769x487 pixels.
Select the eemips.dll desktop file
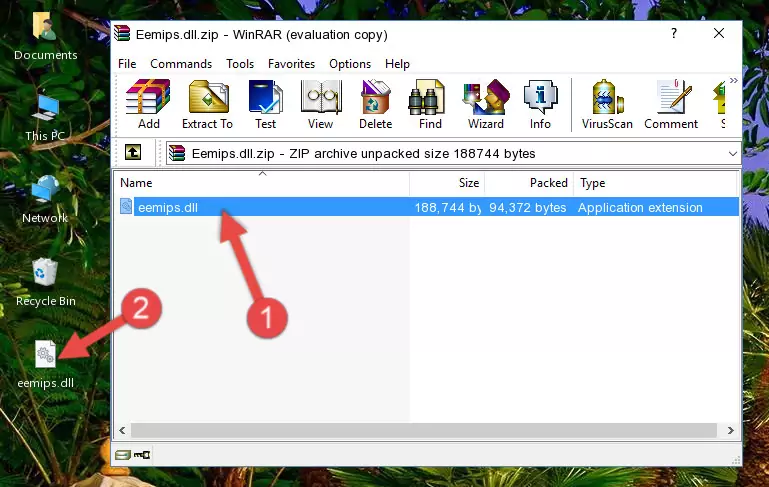click(46, 365)
